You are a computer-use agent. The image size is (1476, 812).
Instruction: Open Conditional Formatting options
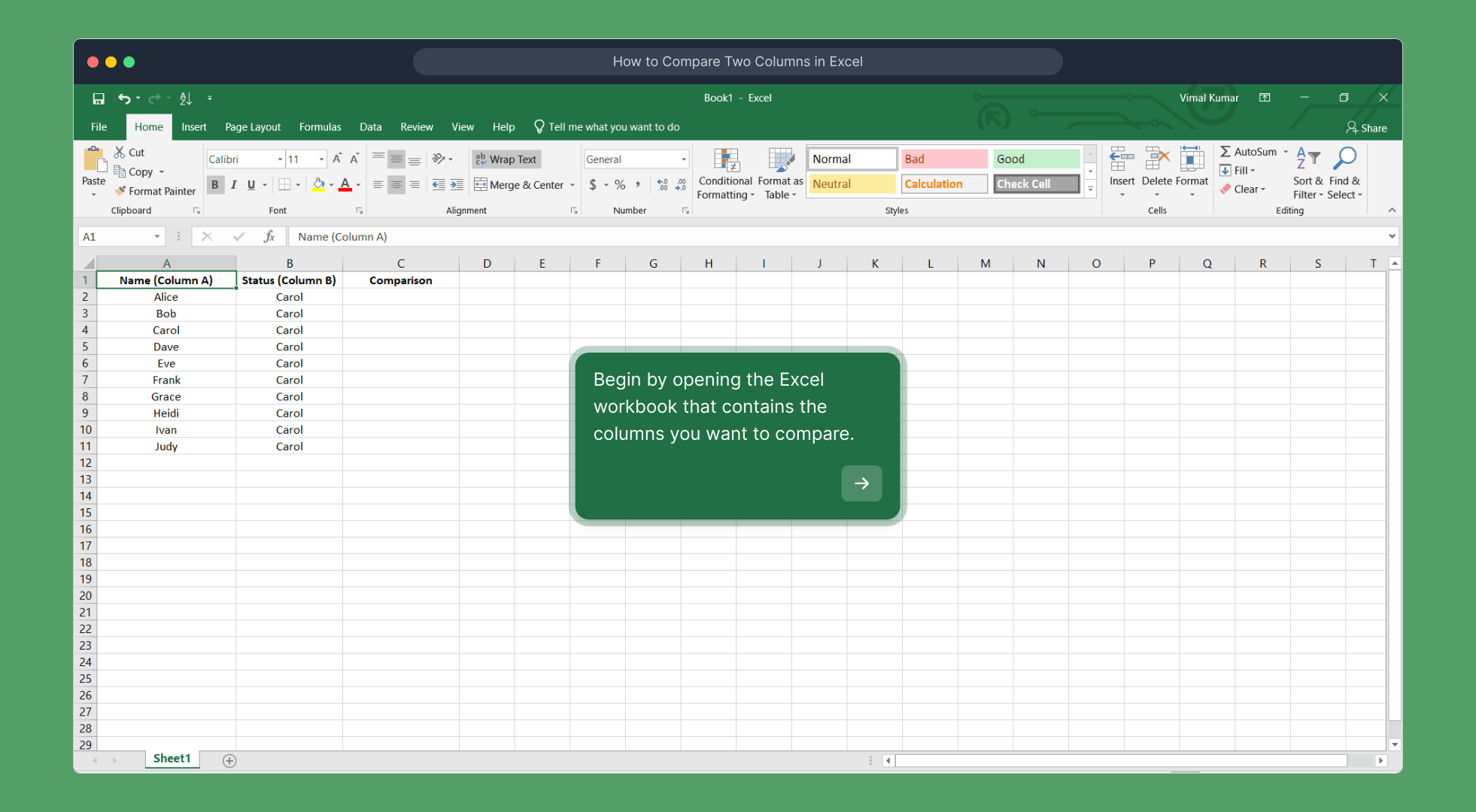point(724,173)
